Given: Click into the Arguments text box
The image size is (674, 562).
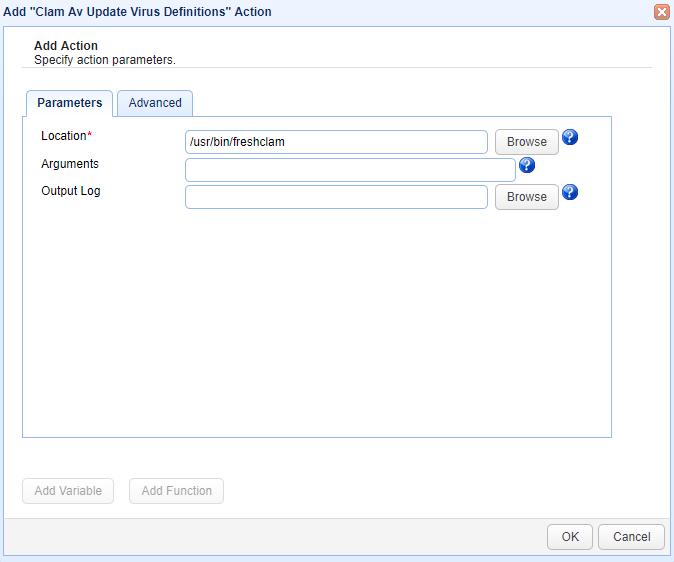Looking at the screenshot, I should [350, 170].
